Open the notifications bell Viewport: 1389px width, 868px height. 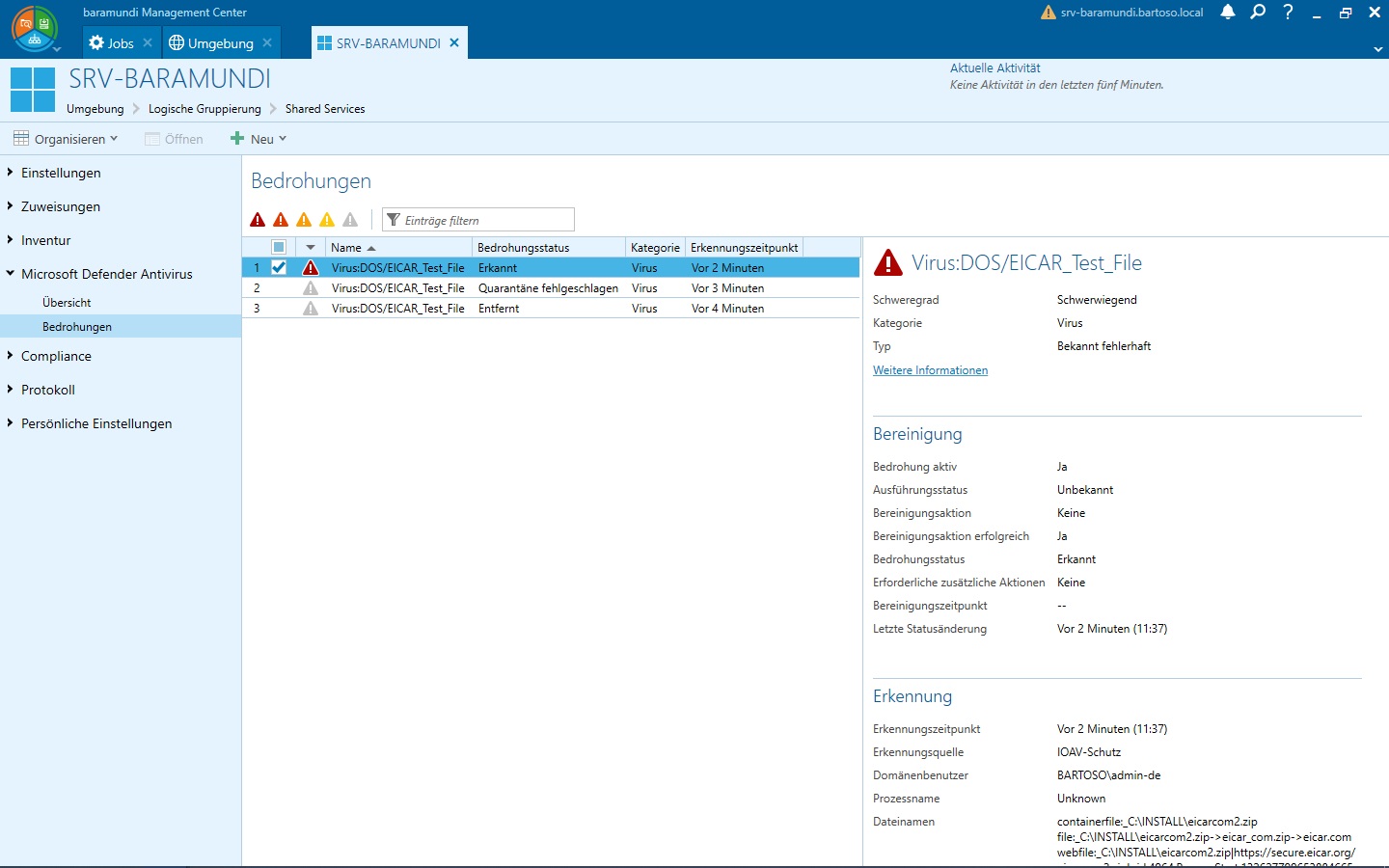pos(1228,13)
